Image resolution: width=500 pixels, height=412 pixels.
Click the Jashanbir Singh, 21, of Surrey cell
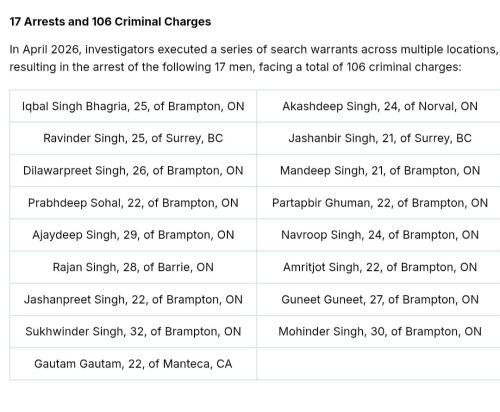(x=378, y=138)
